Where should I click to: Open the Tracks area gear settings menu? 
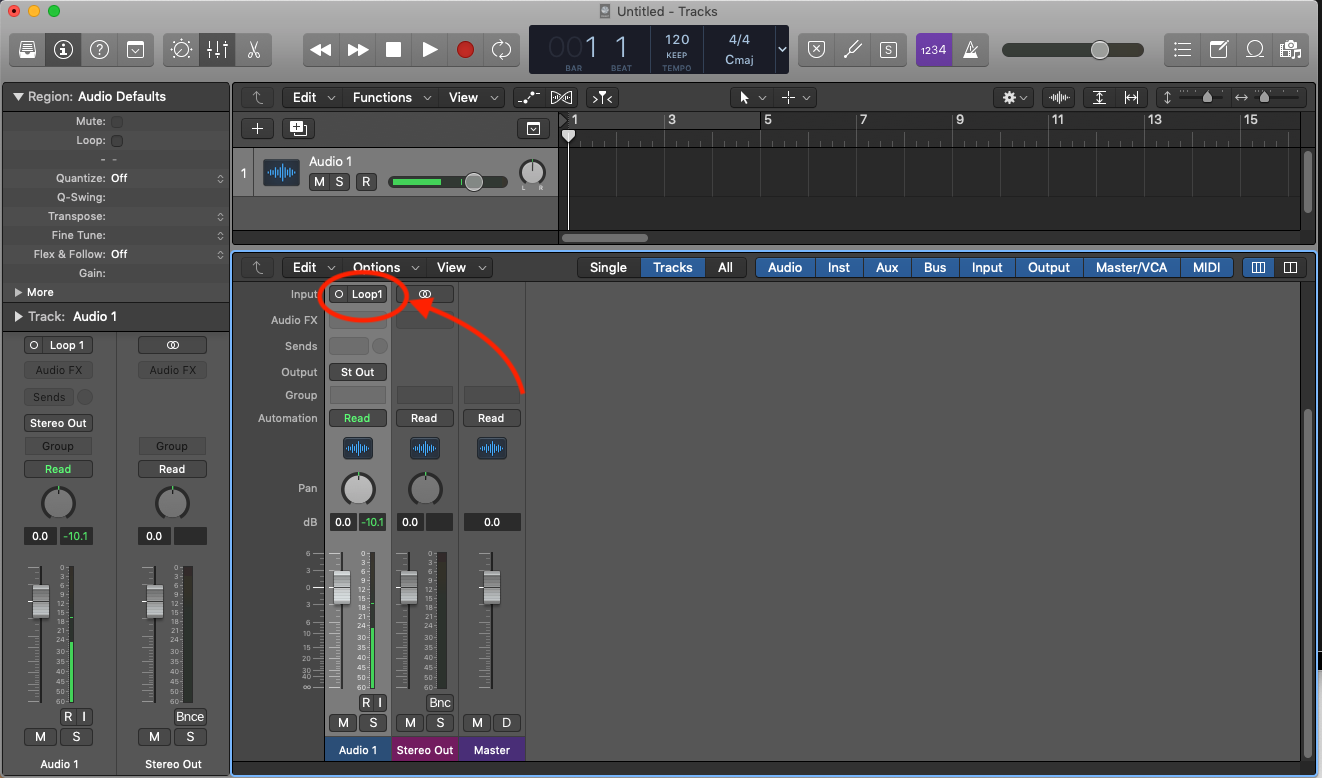1015,97
